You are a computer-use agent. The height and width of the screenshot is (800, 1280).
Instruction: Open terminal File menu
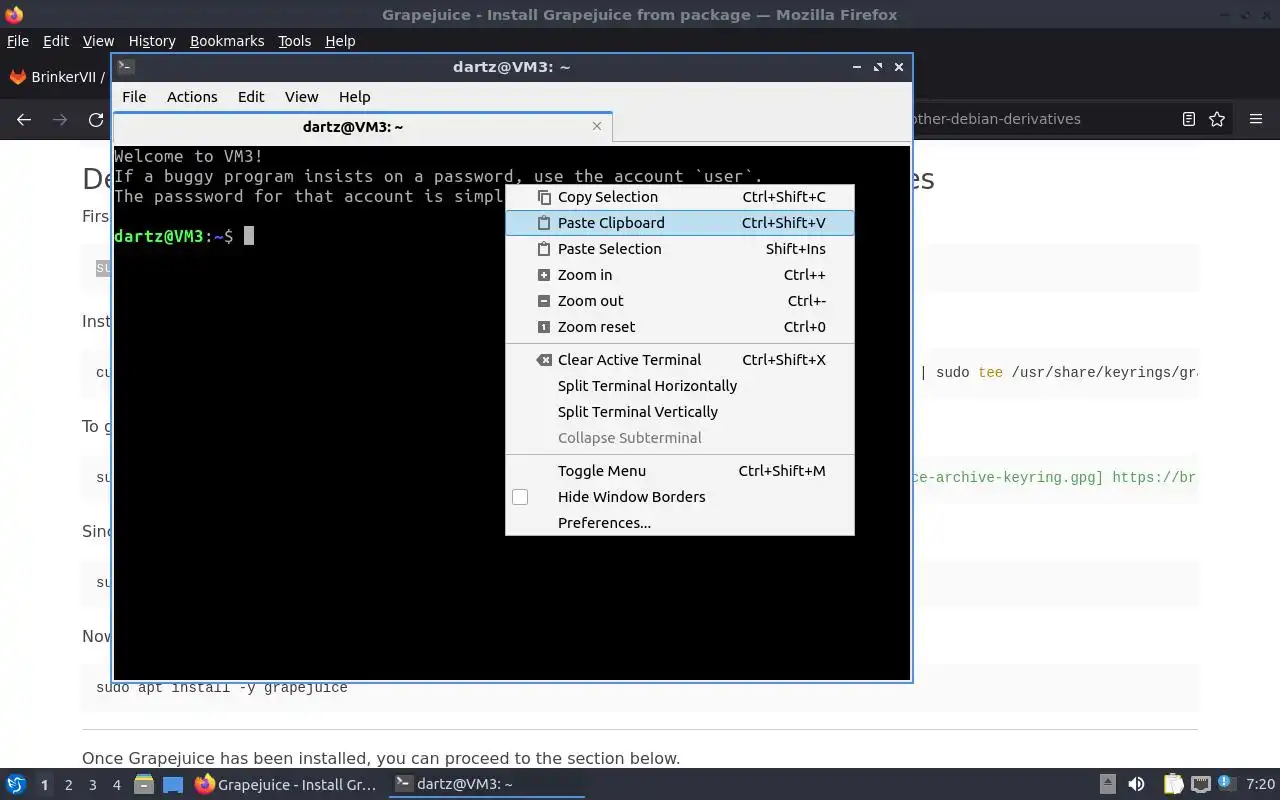tap(134, 97)
